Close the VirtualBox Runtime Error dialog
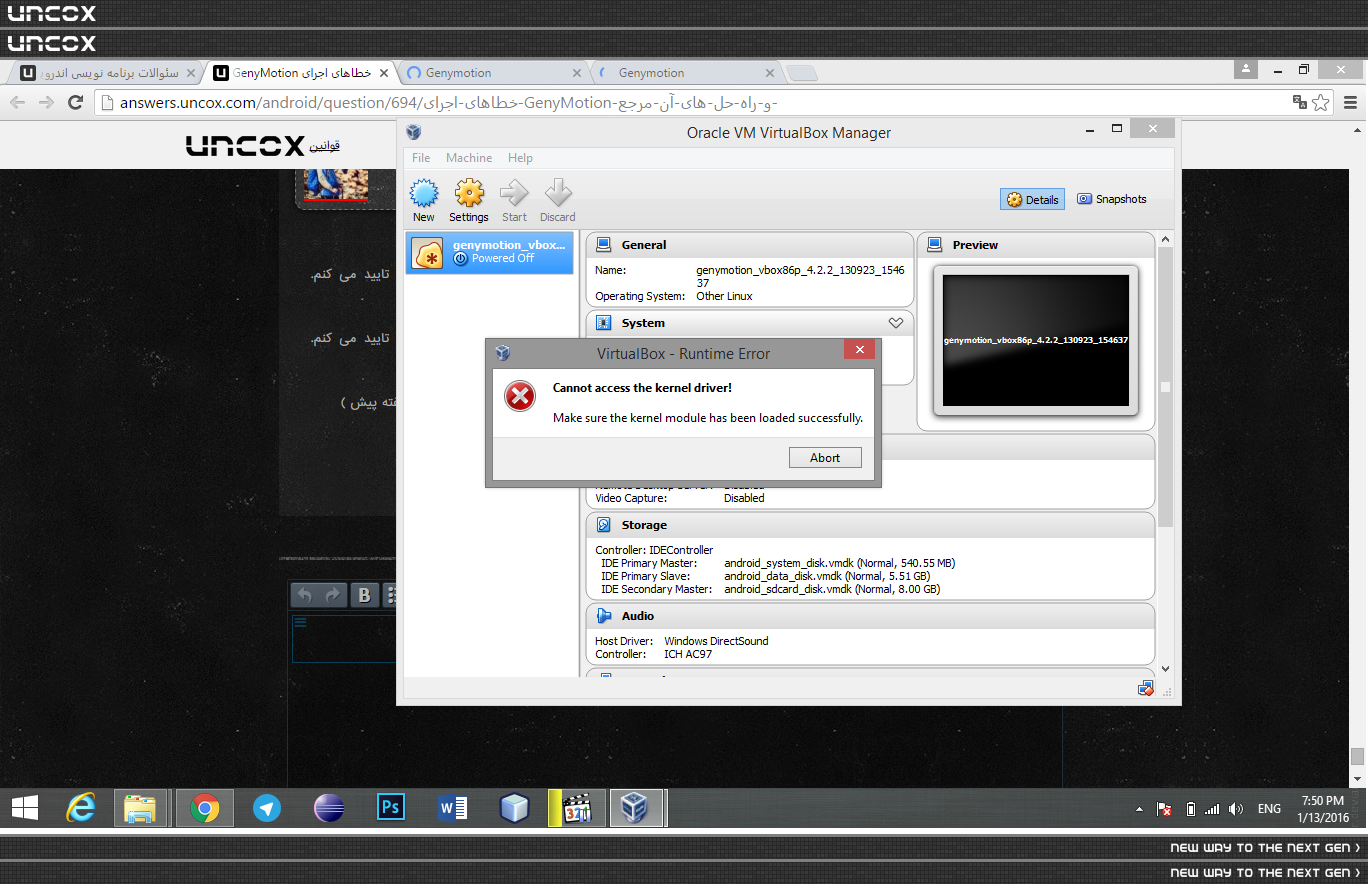Viewport: 1368px width, 884px height. (x=859, y=349)
